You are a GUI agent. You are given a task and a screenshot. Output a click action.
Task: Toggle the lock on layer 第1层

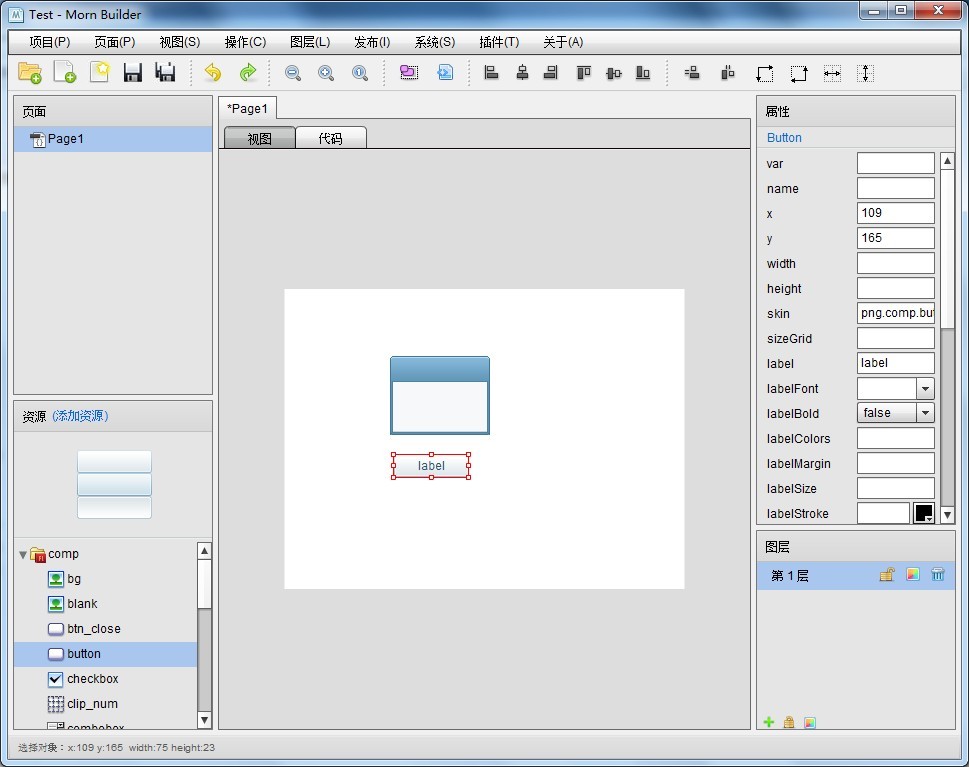click(x=886, y=575)
